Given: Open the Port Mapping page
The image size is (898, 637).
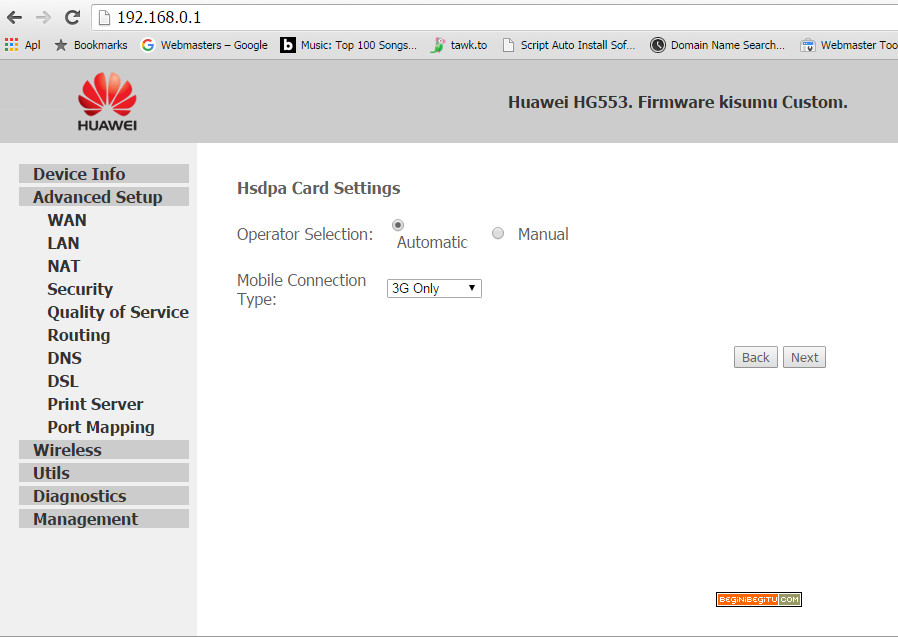Looking at the screenshot, I should (101, 427).
